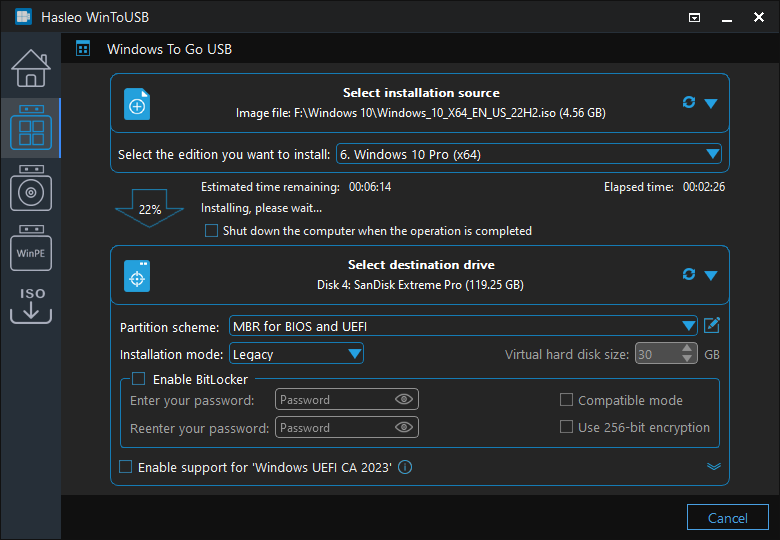Expand the installation source dropdown arrow
The width and height of the screenshot is (780, 540).
tap(711, 103)
